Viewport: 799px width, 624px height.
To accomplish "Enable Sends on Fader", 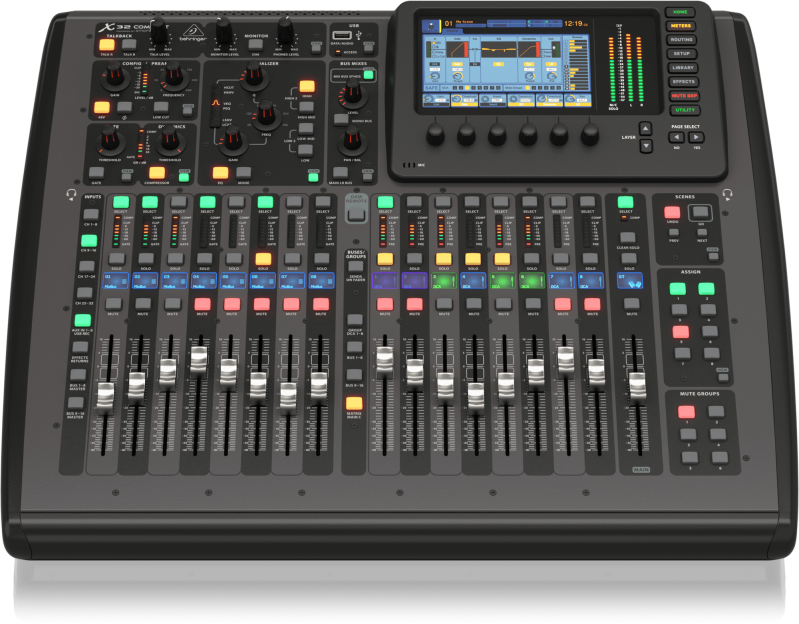I will tap(356, 266).
